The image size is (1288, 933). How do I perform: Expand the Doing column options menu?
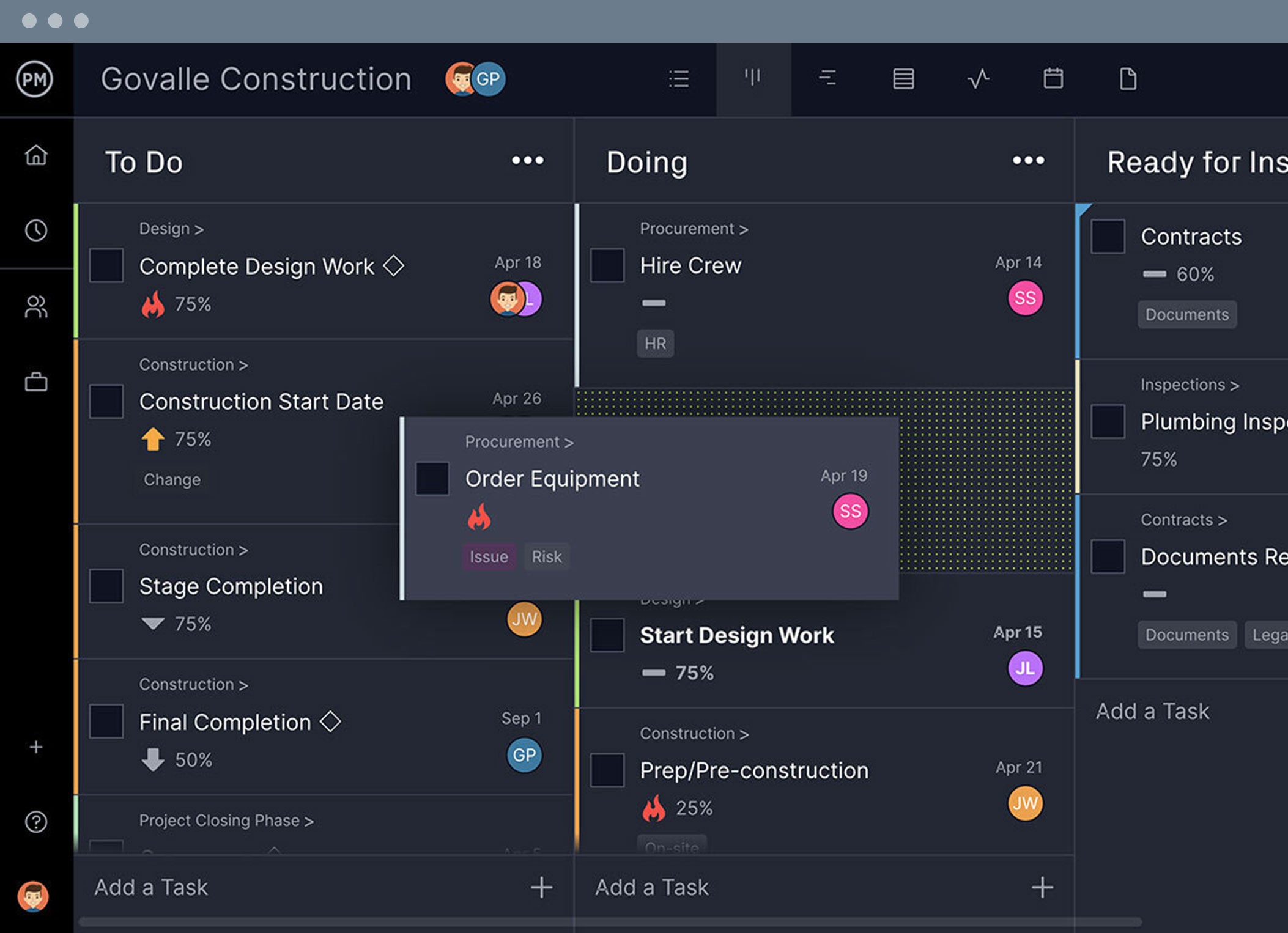pyautogui.click(x=1029, y=161)
